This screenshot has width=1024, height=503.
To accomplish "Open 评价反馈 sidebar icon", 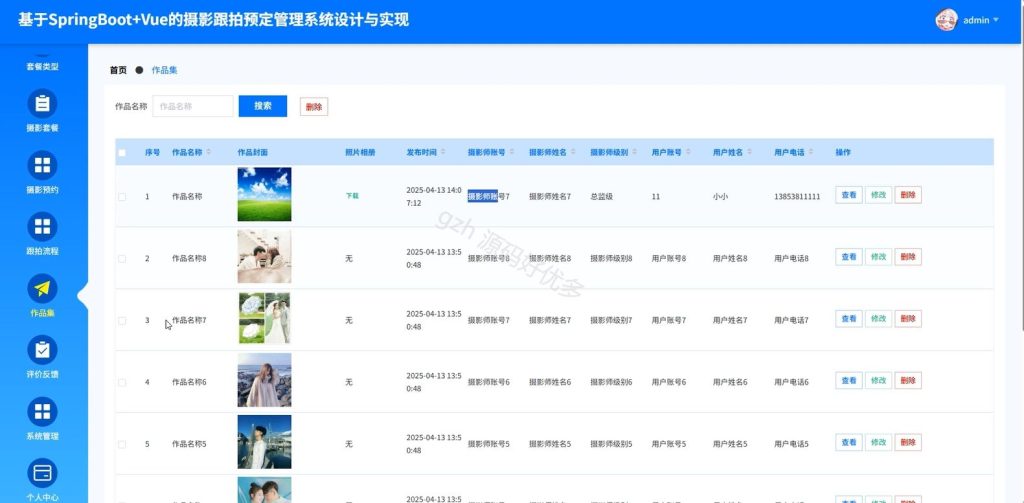I will point(42,349).
